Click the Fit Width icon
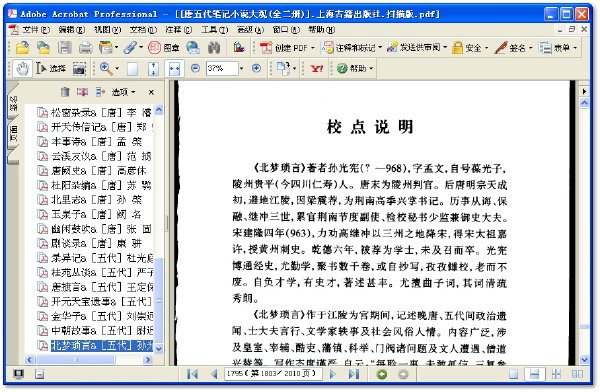The height and width of the screenshot is (392, 600). click(174, 69)
